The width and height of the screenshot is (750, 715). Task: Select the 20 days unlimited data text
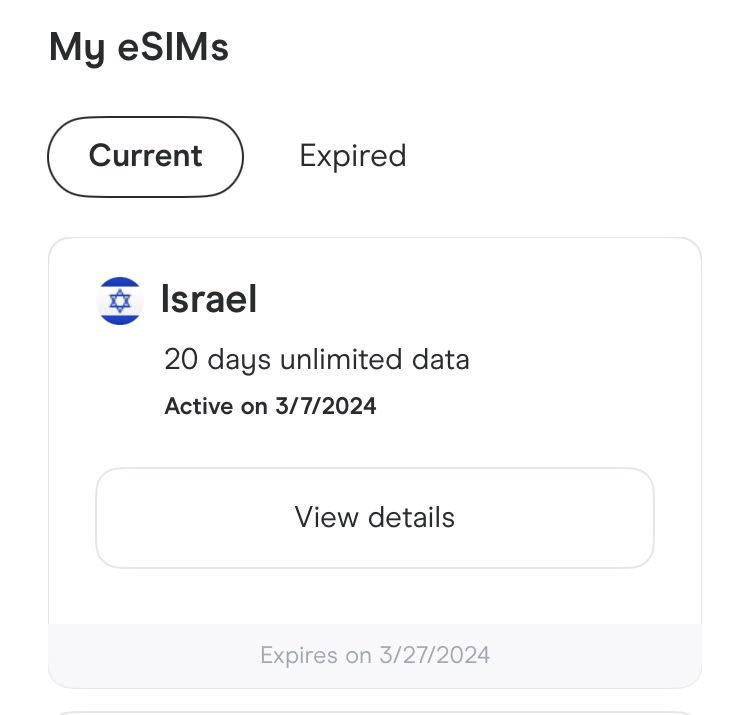coord(317,360)
